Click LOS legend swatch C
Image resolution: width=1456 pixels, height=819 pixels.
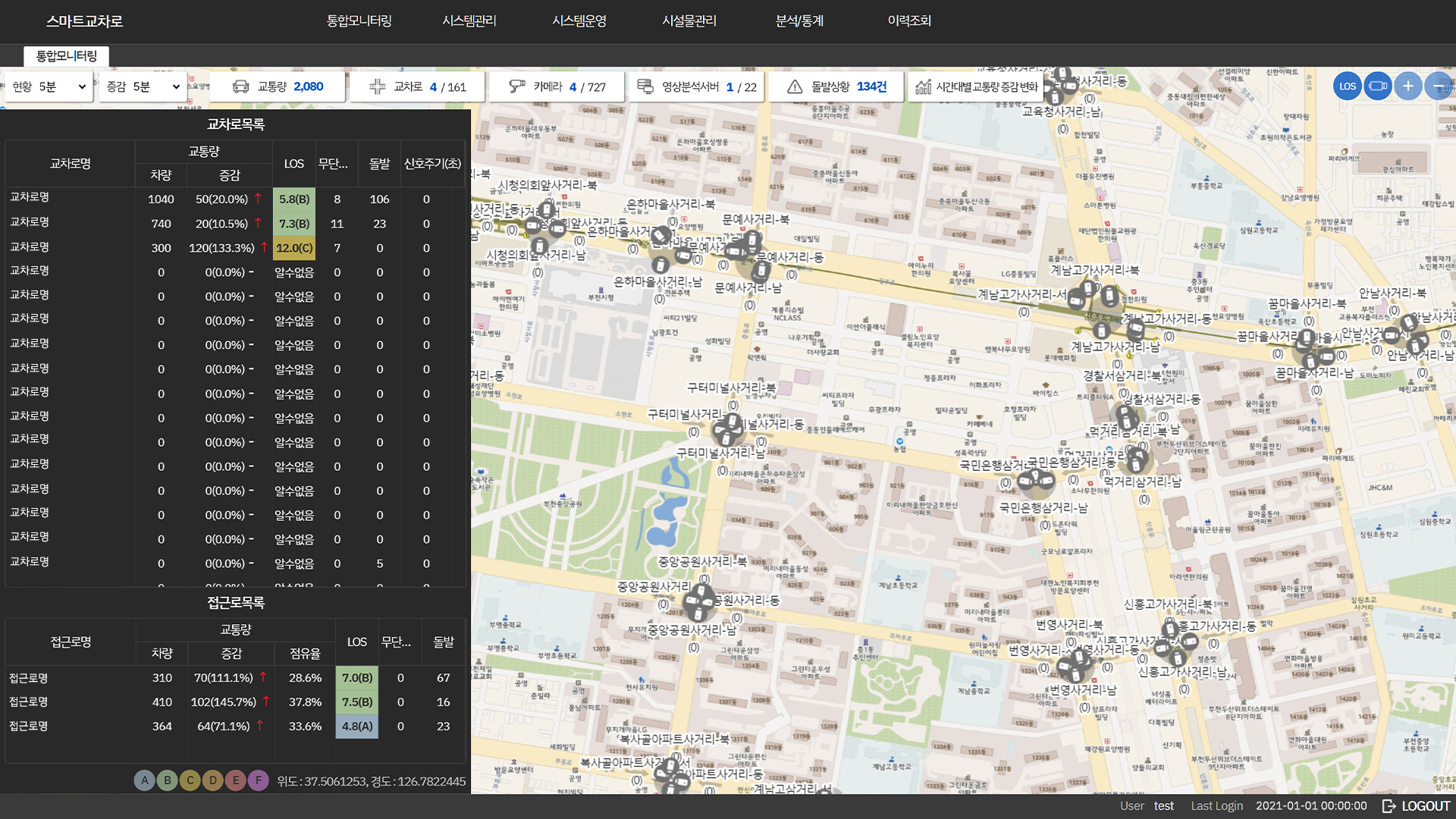(x=190, y=780)
